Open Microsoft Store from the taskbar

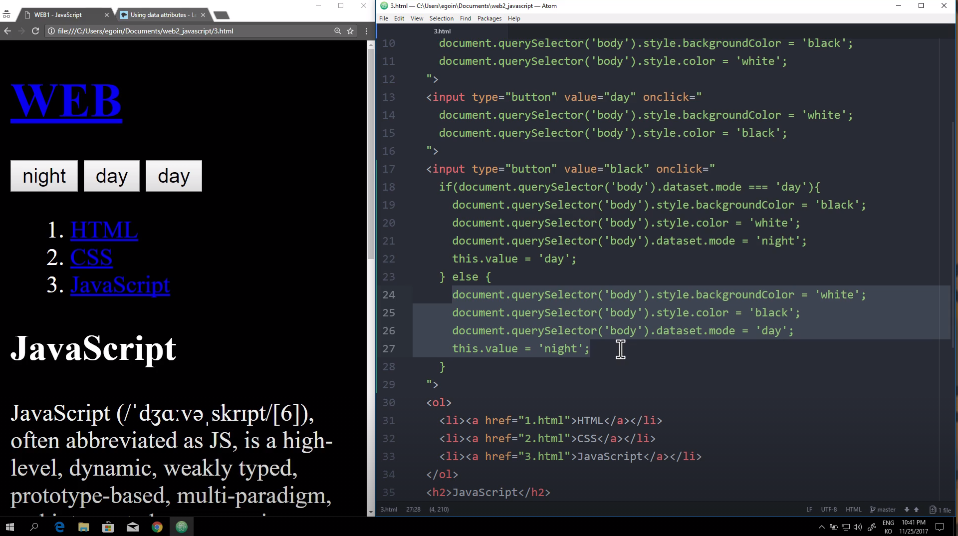pos(108,527)
